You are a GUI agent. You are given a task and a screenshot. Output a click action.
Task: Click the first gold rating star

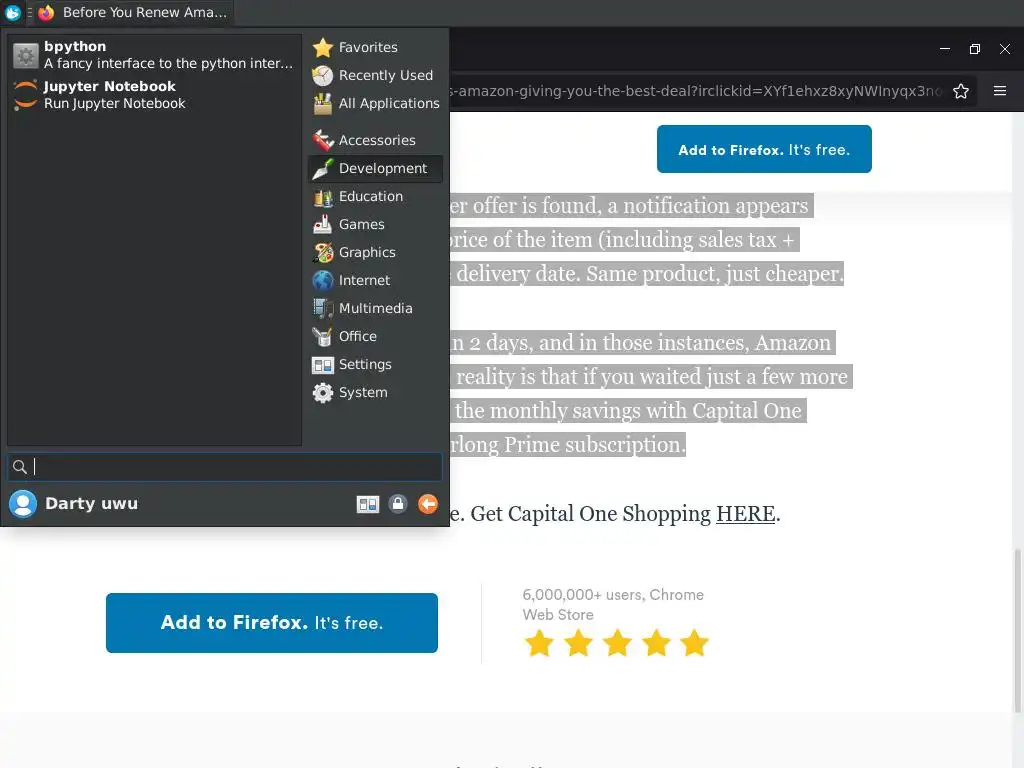[x=539, y=643]
